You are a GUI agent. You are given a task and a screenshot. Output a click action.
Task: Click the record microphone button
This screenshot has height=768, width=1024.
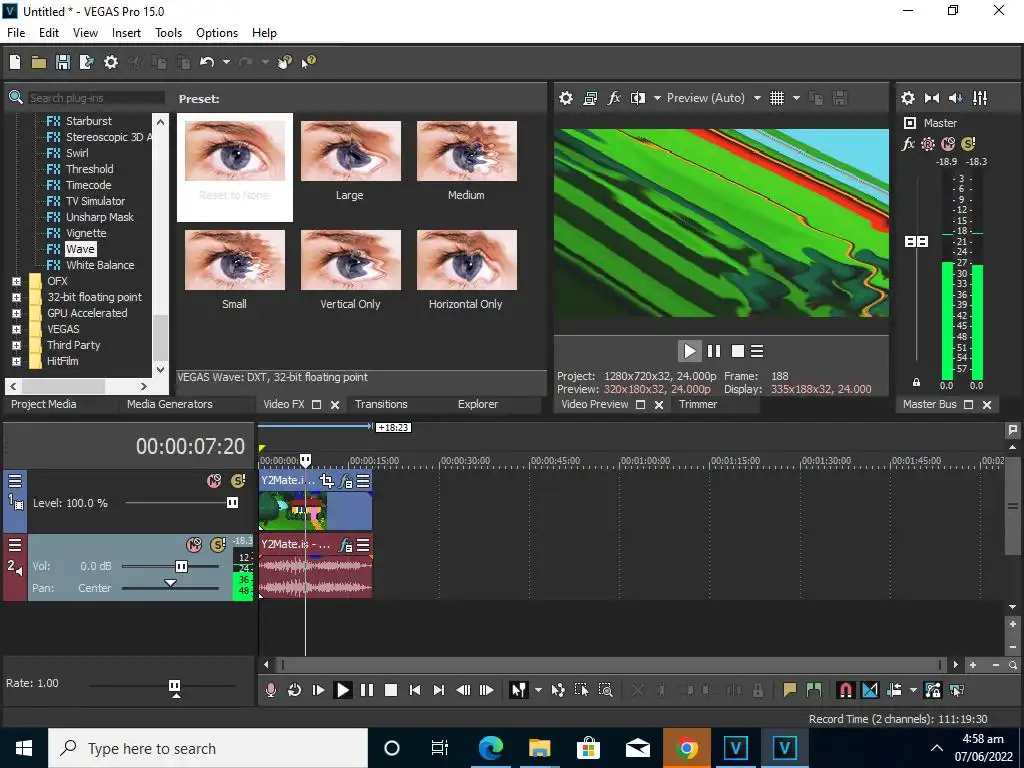pyautogui.click(x=270, y=690)
